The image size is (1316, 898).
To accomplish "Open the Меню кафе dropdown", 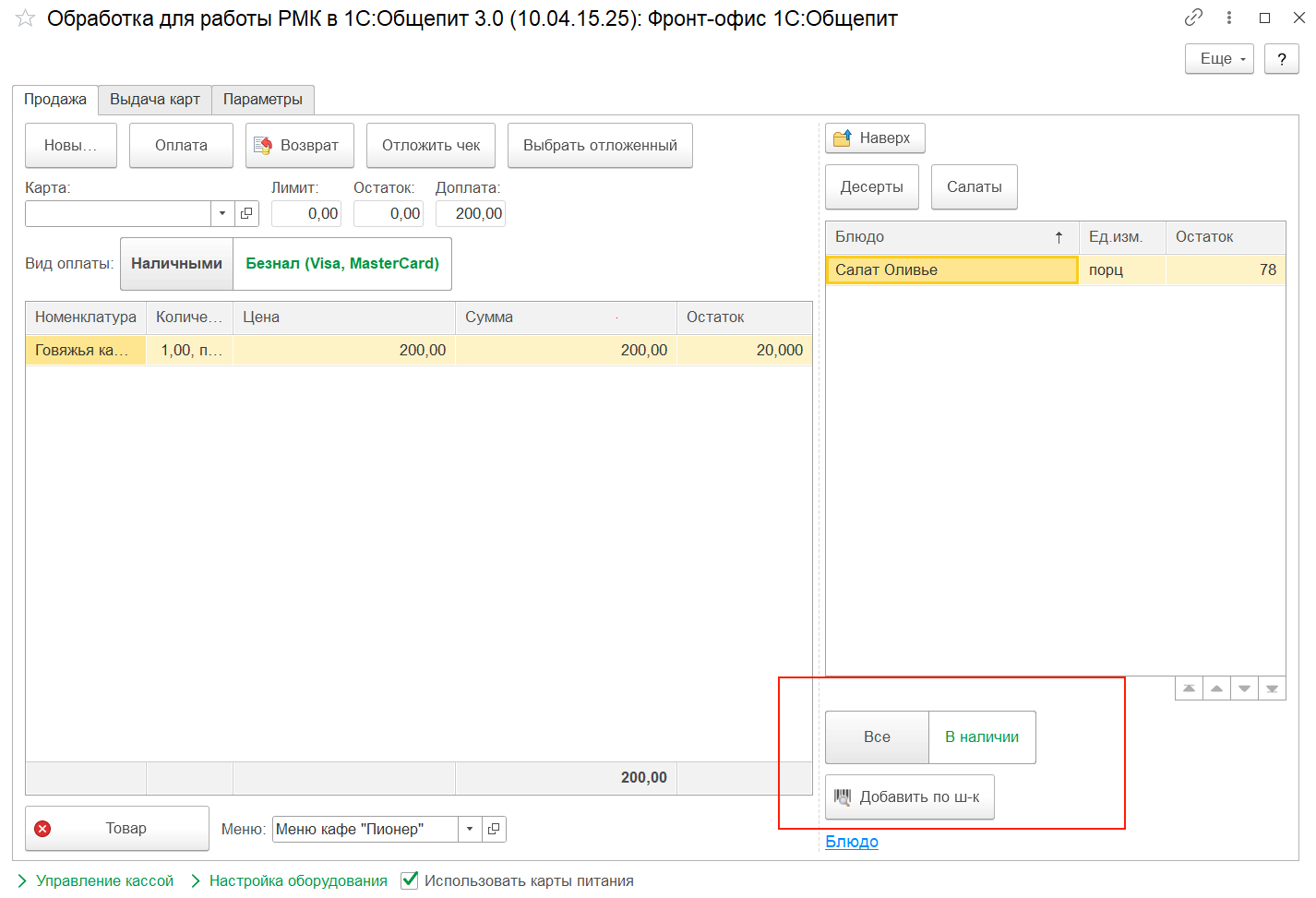I will (470, 829).
